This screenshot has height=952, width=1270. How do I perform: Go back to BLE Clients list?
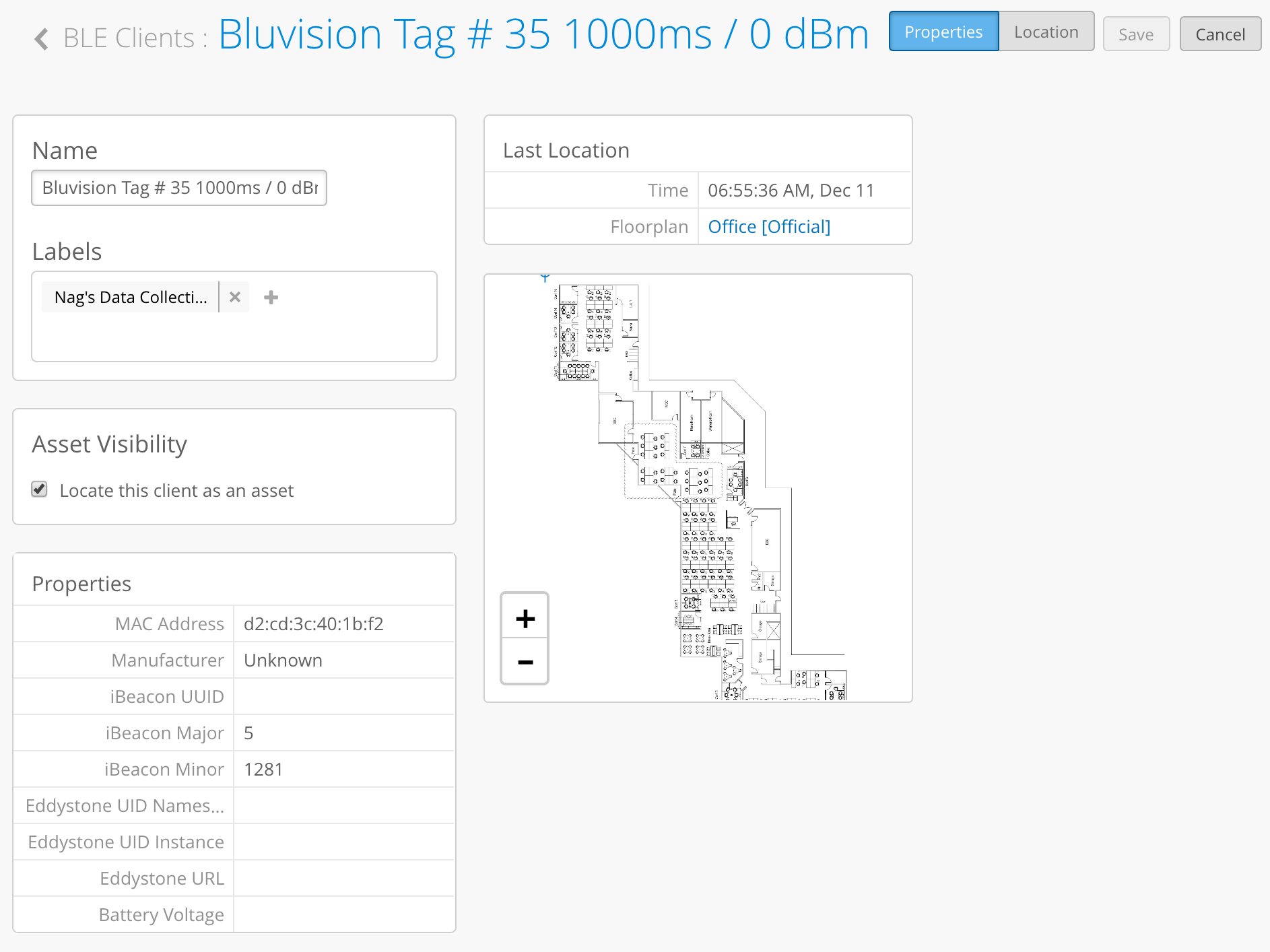pyautogui.click(x=129, y=38)
